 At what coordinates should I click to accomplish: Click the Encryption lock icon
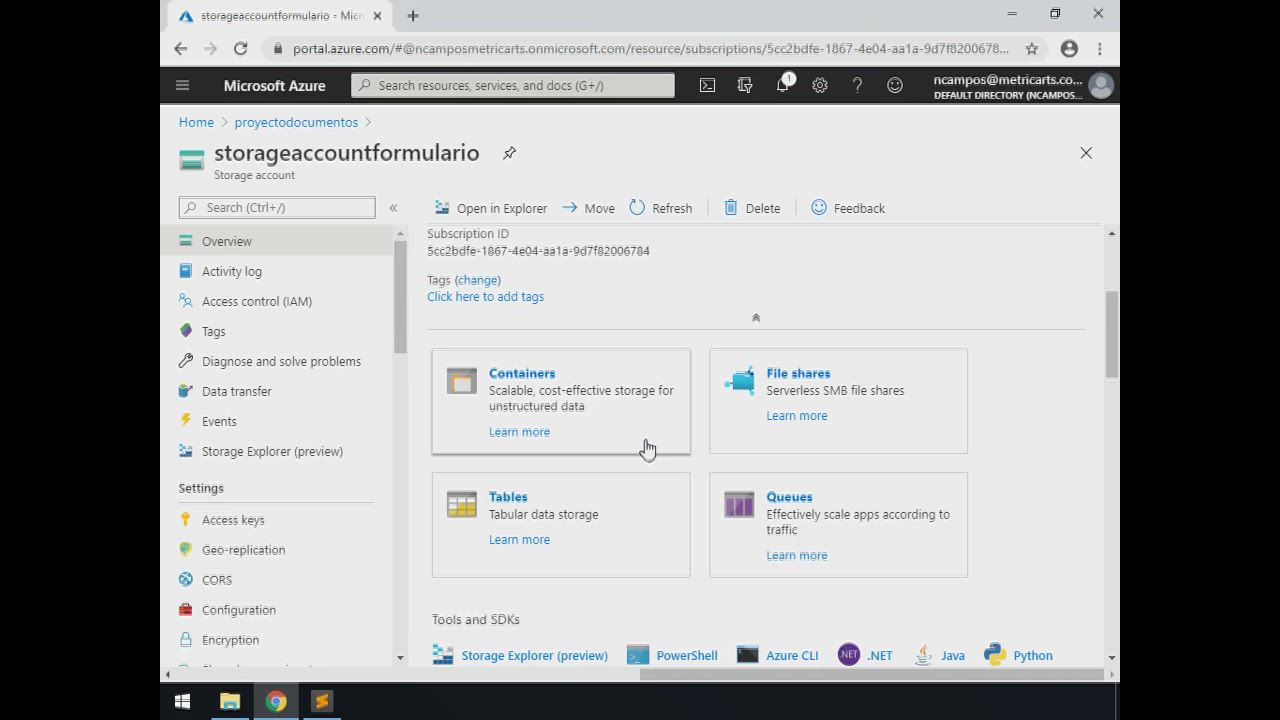coord(185,639)
